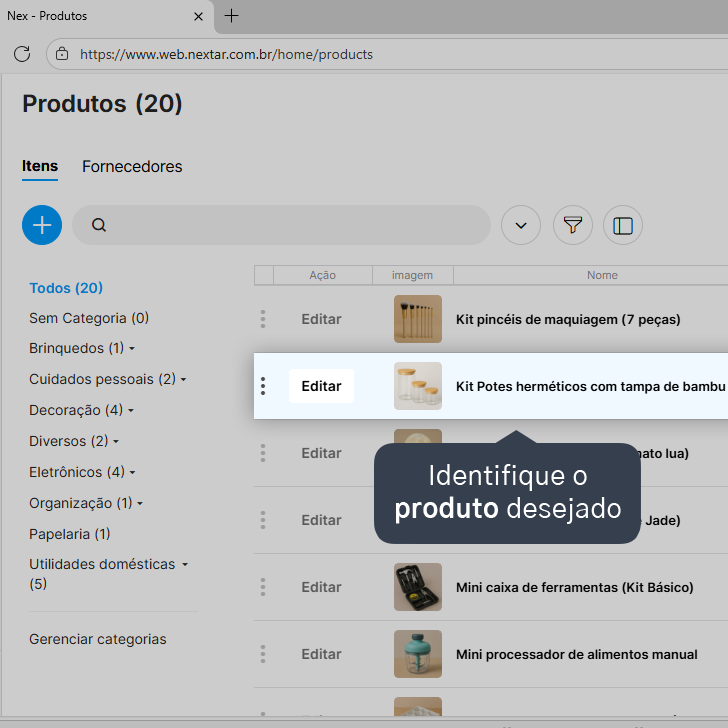Click the imagem column header
Image resolution: width=728 pixels, height=728 pixels.
click(412, 275)
